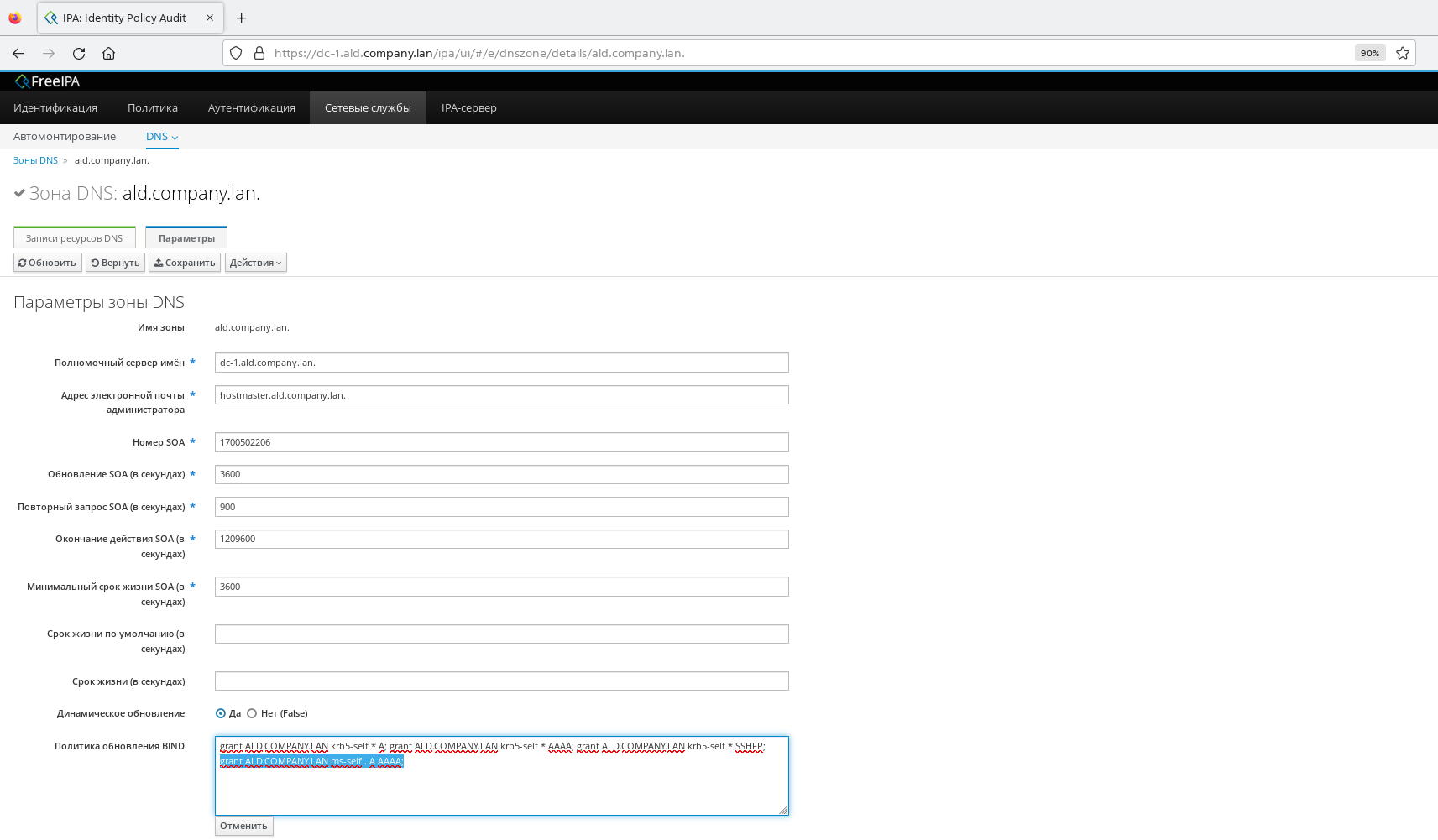1438x840 pixels.
Task: Select Да for dynamic update
Action: point(221,713)
